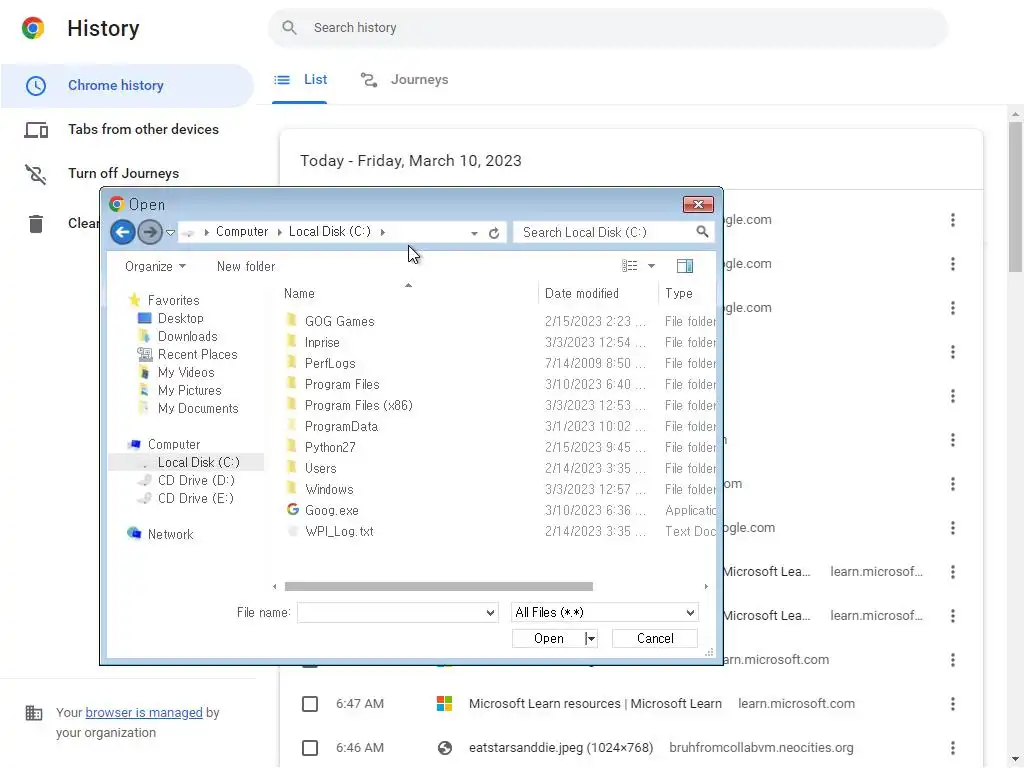Click the magnifier icon in Search history
Screen dimensions: 1024x768
(289, 27)
